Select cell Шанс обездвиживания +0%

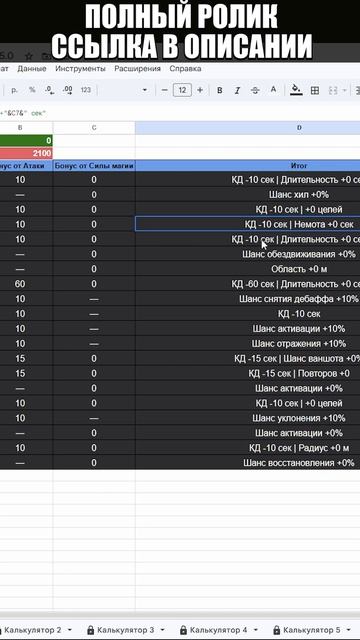click(x=248, y=254)
